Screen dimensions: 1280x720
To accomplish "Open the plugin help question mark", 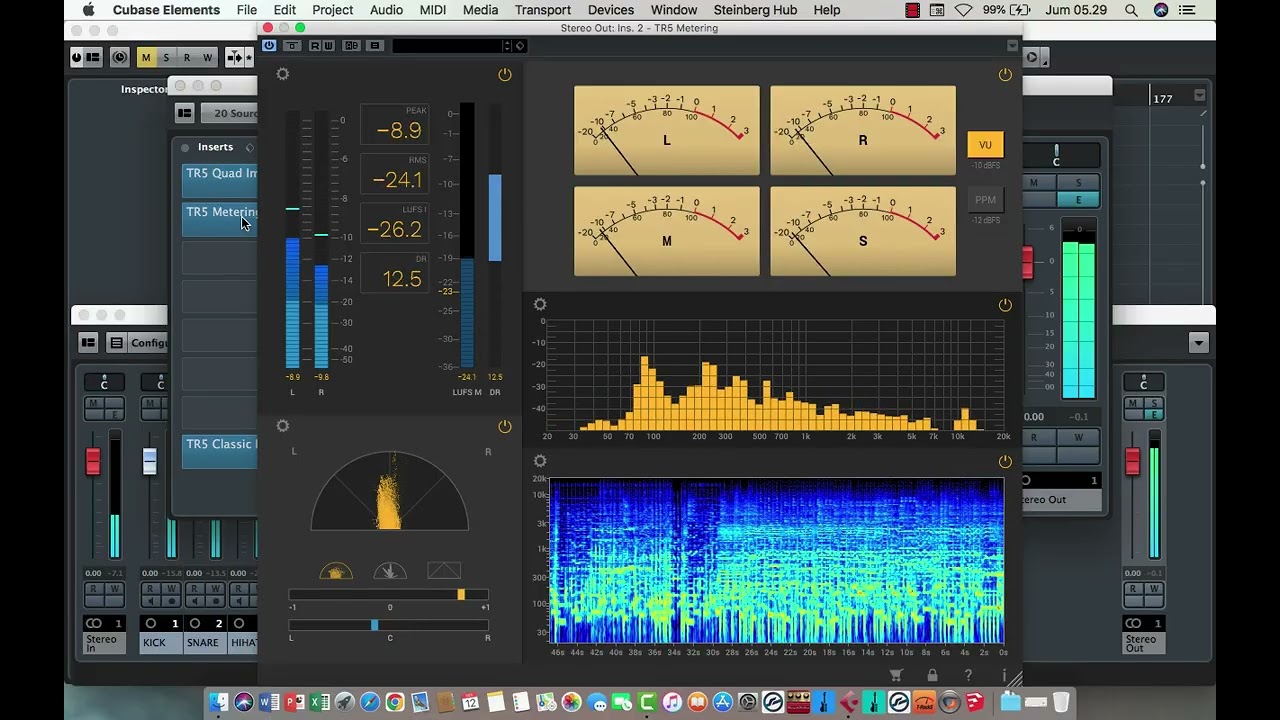I will click(x=968, y=676).
